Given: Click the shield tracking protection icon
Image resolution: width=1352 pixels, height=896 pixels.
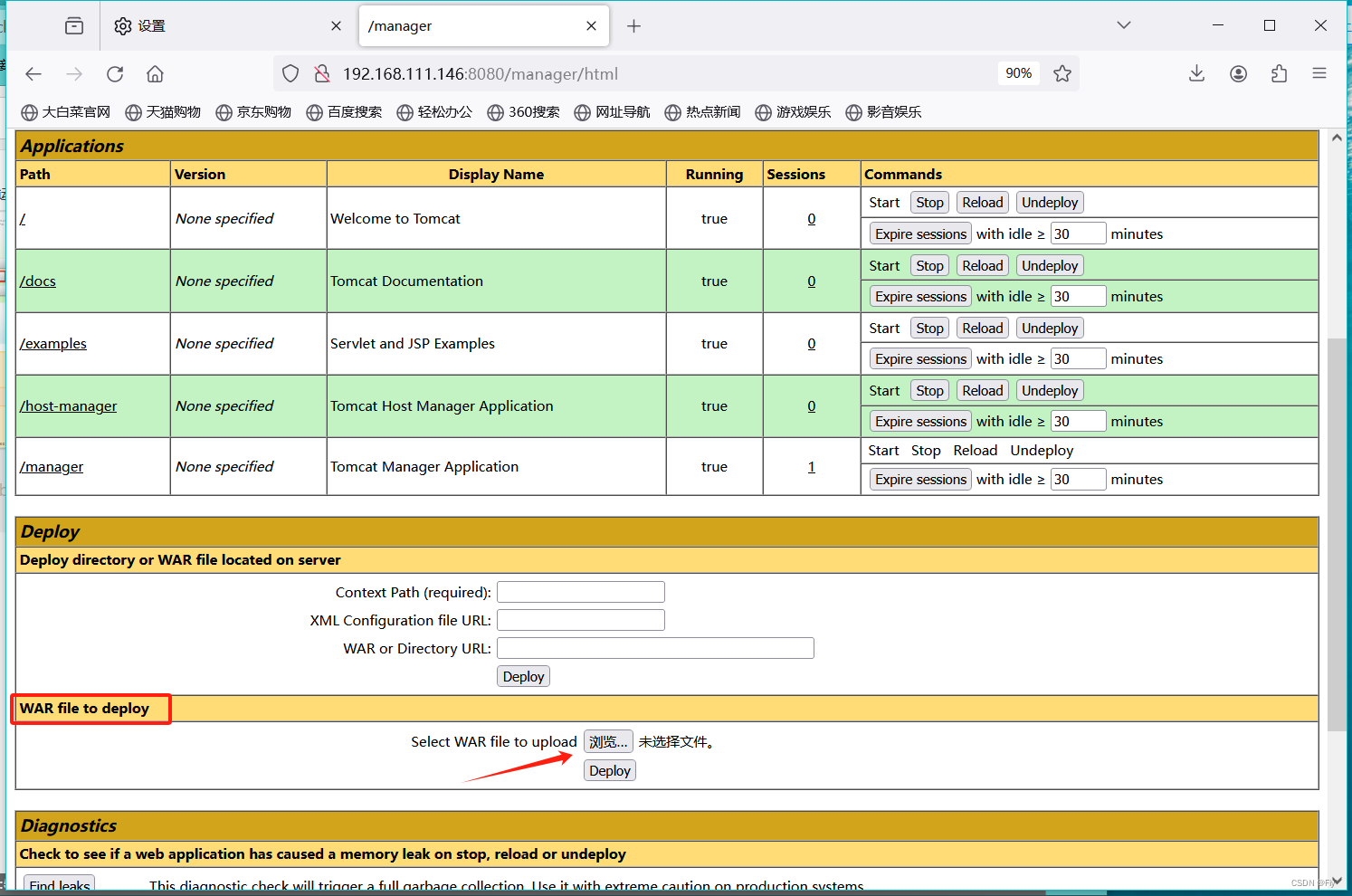Looking at the screenshot, I should pyautogui.click(x=290, y=74).
